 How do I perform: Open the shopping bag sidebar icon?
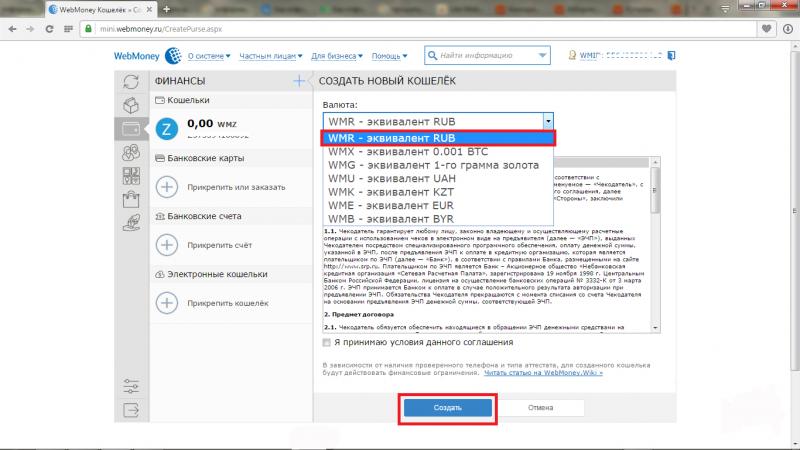pyautogui.click(x=131, y=199)
